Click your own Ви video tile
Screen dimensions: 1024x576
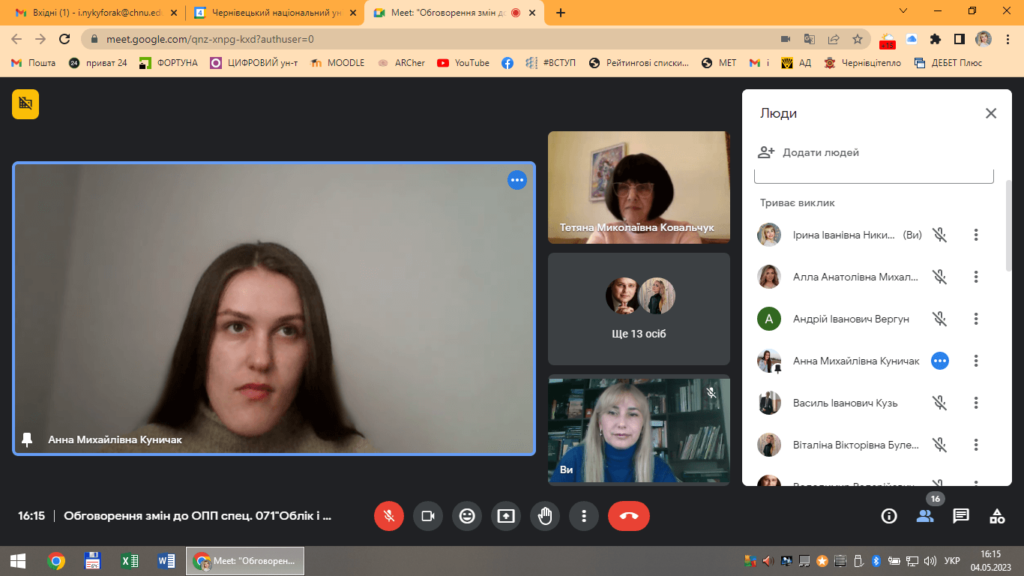coord(639,430)
